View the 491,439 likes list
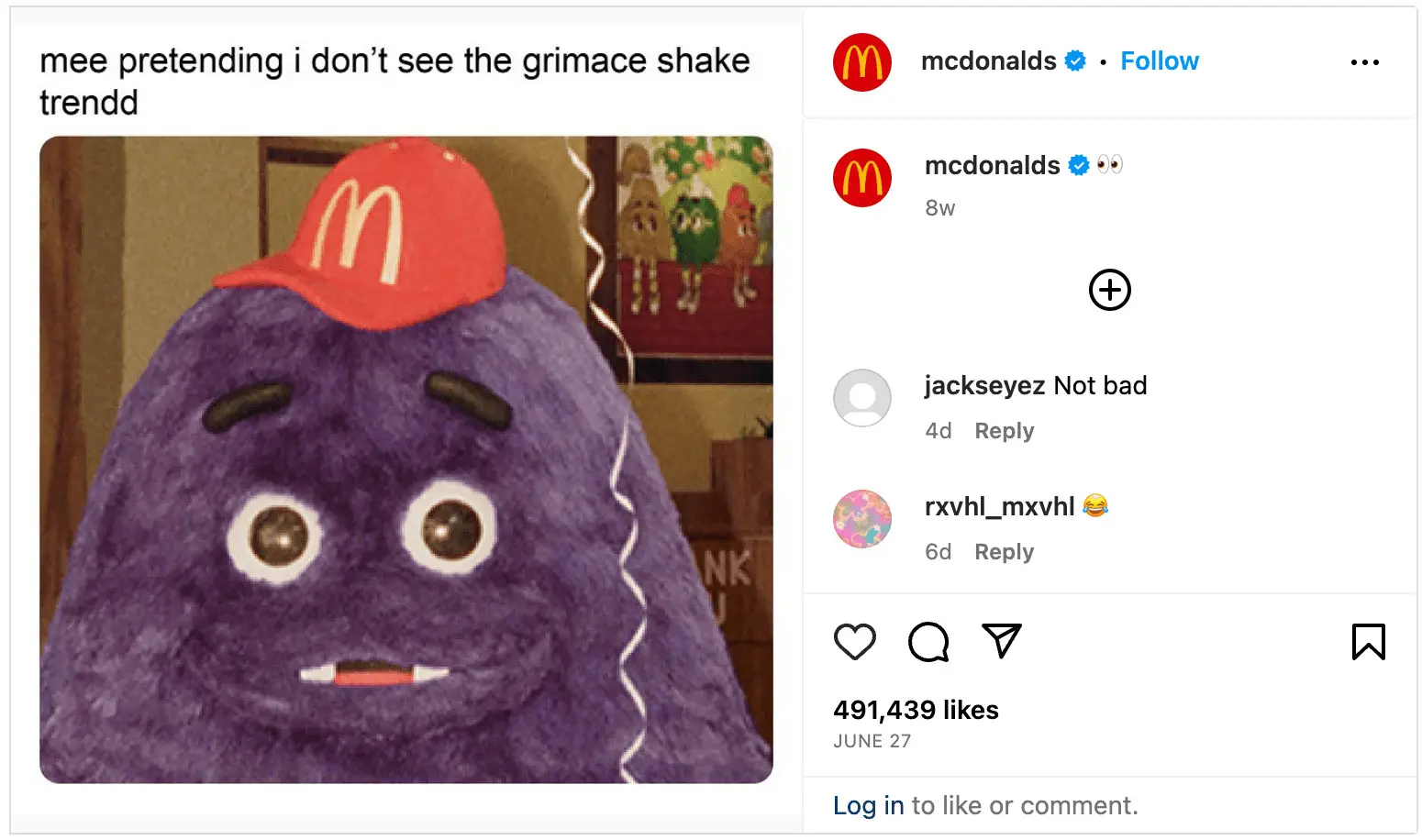Viewport: 1422px width, 840px height. 916,710
